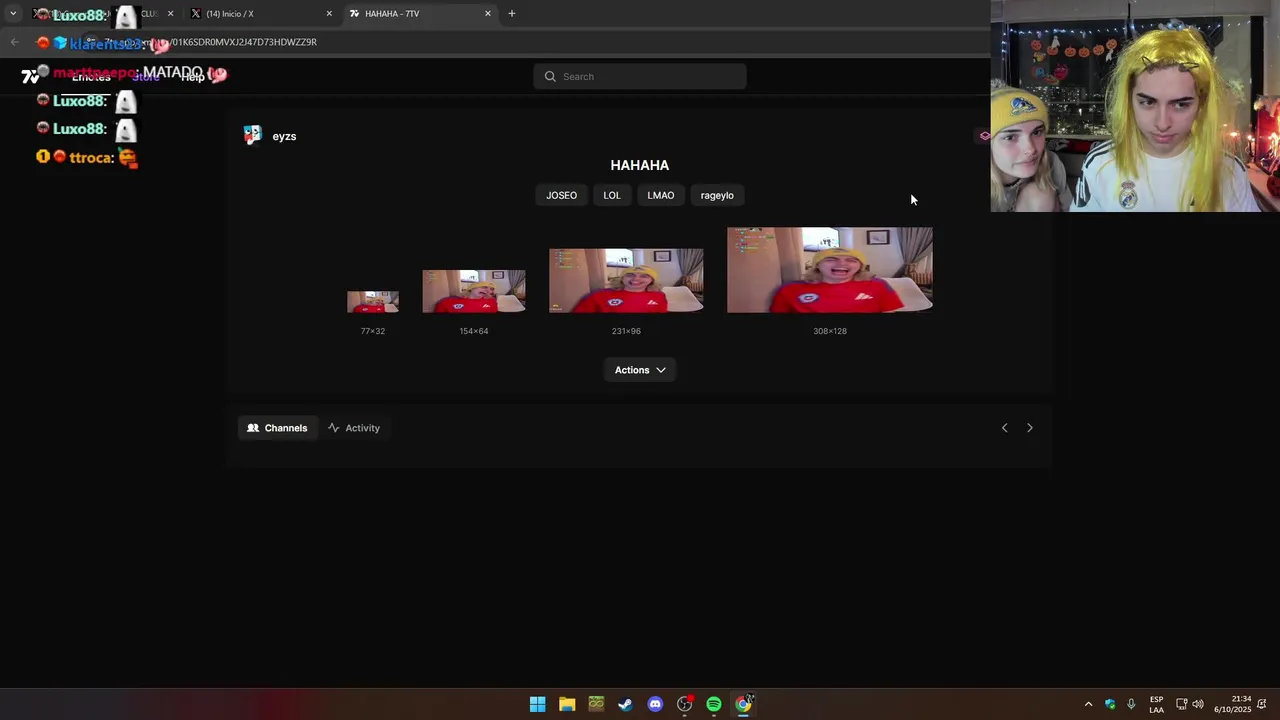Open the Channels tab
The width and height of the screenshot is (1280, 720).
pos(278,428)
